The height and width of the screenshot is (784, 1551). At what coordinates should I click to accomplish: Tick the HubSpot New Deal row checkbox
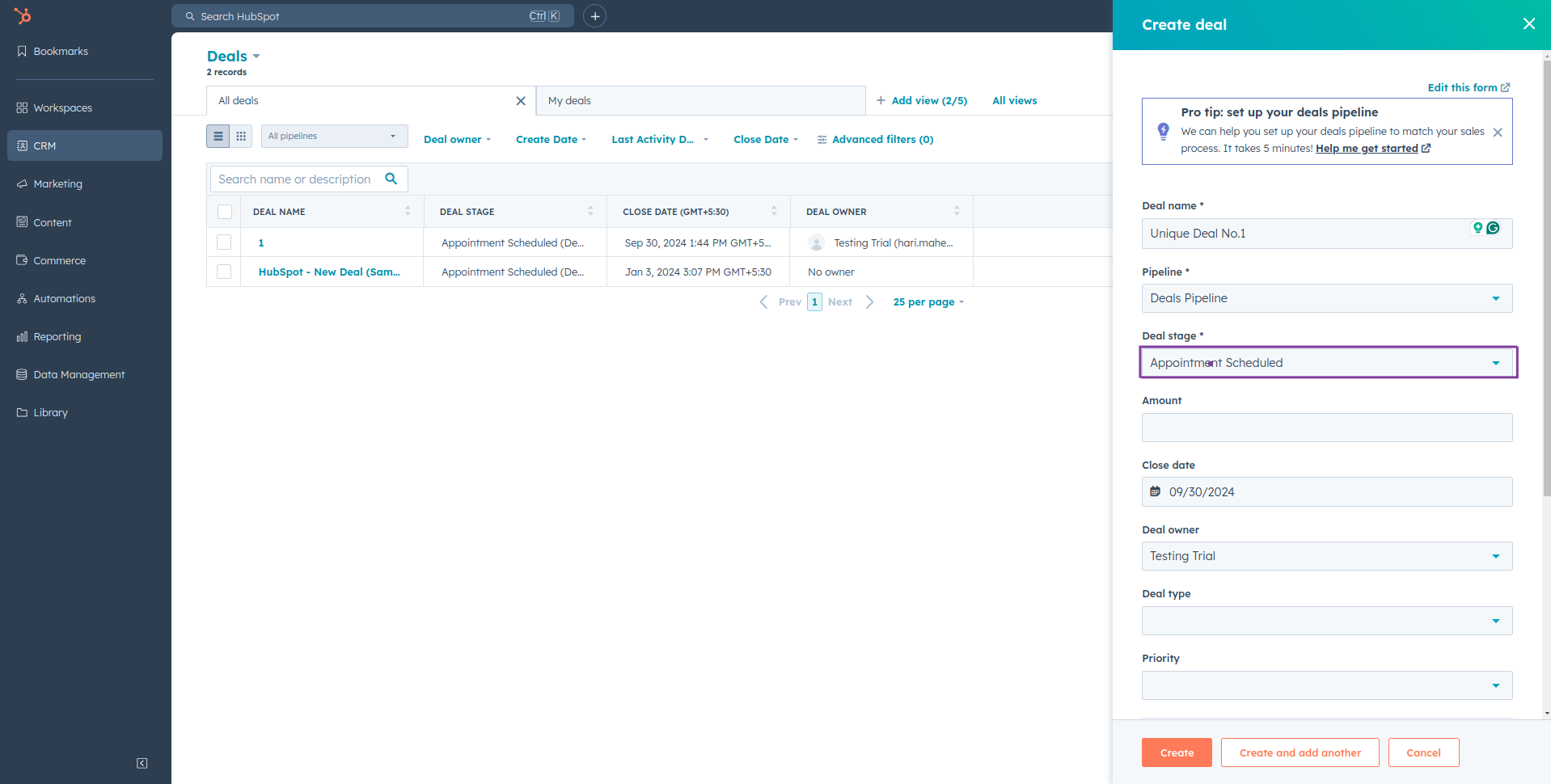pos(225,272)
